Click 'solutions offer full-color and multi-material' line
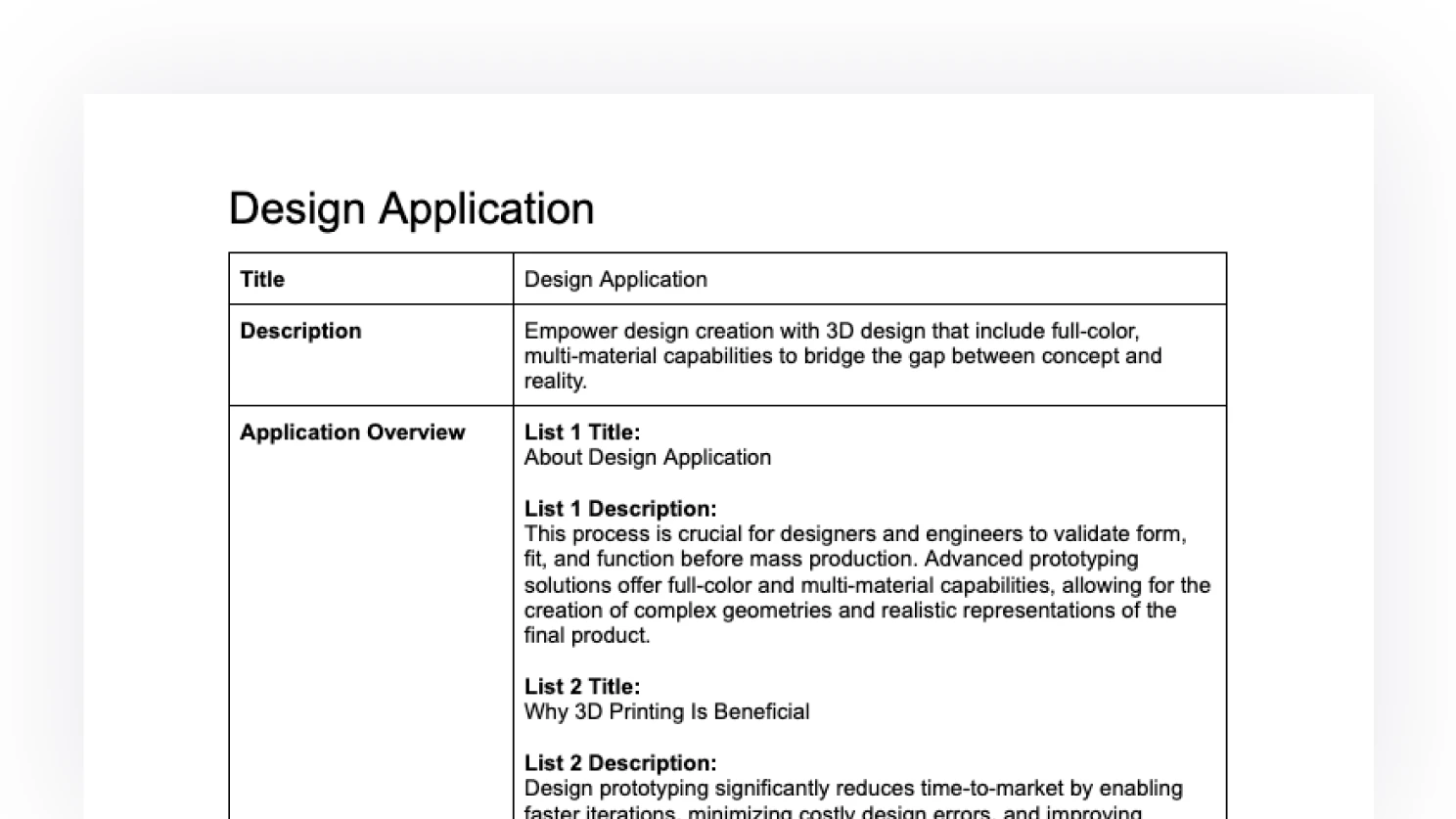1456x819 pixels. 867,585
